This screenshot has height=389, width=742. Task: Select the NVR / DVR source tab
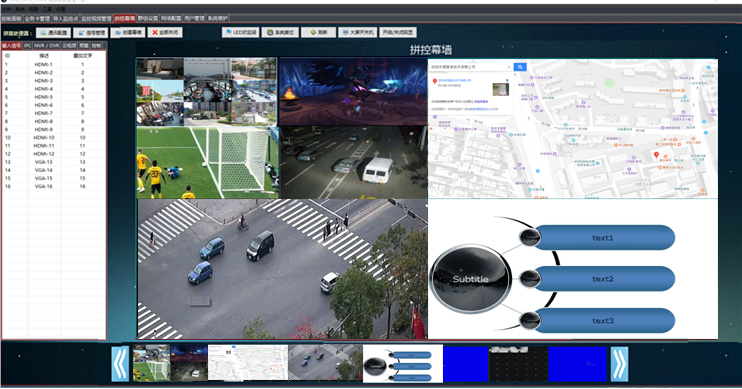pyautogui.click(x=46, y=45)
